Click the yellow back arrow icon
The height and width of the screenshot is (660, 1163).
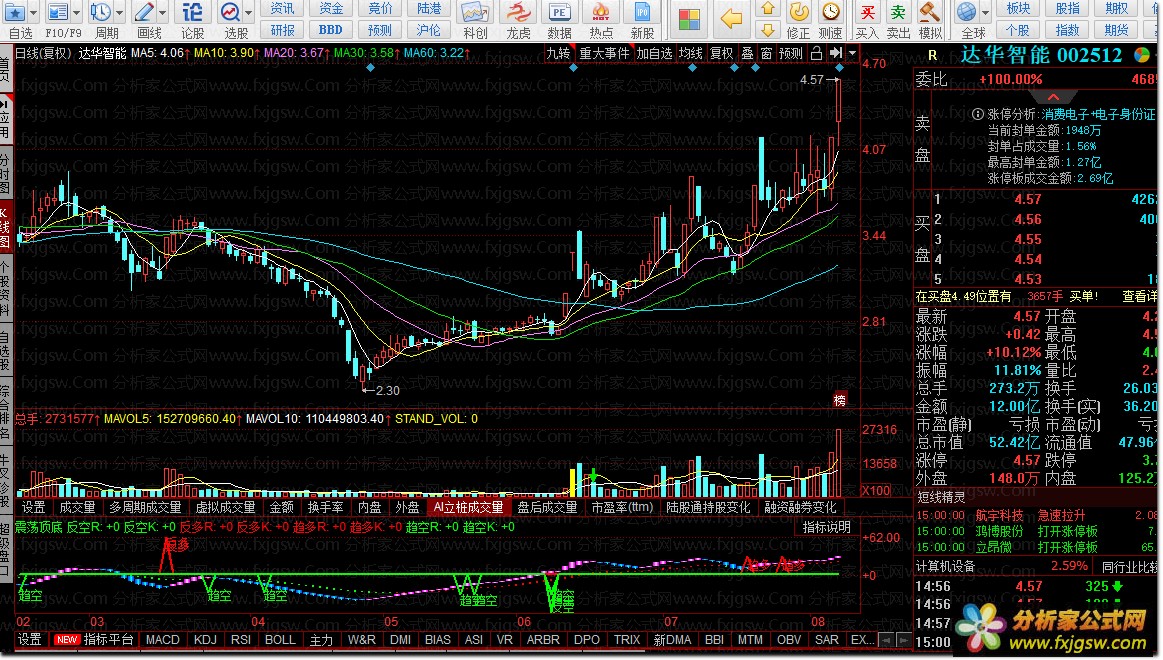point(731,19)
